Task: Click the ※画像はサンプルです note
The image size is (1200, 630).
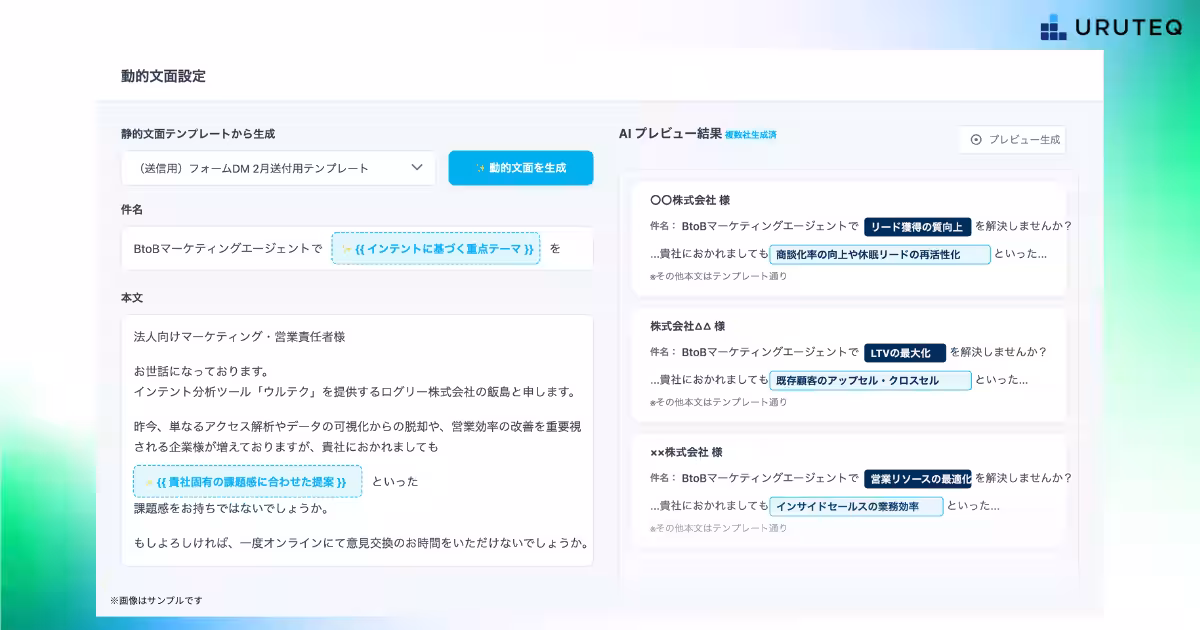Action: [156, 600]
